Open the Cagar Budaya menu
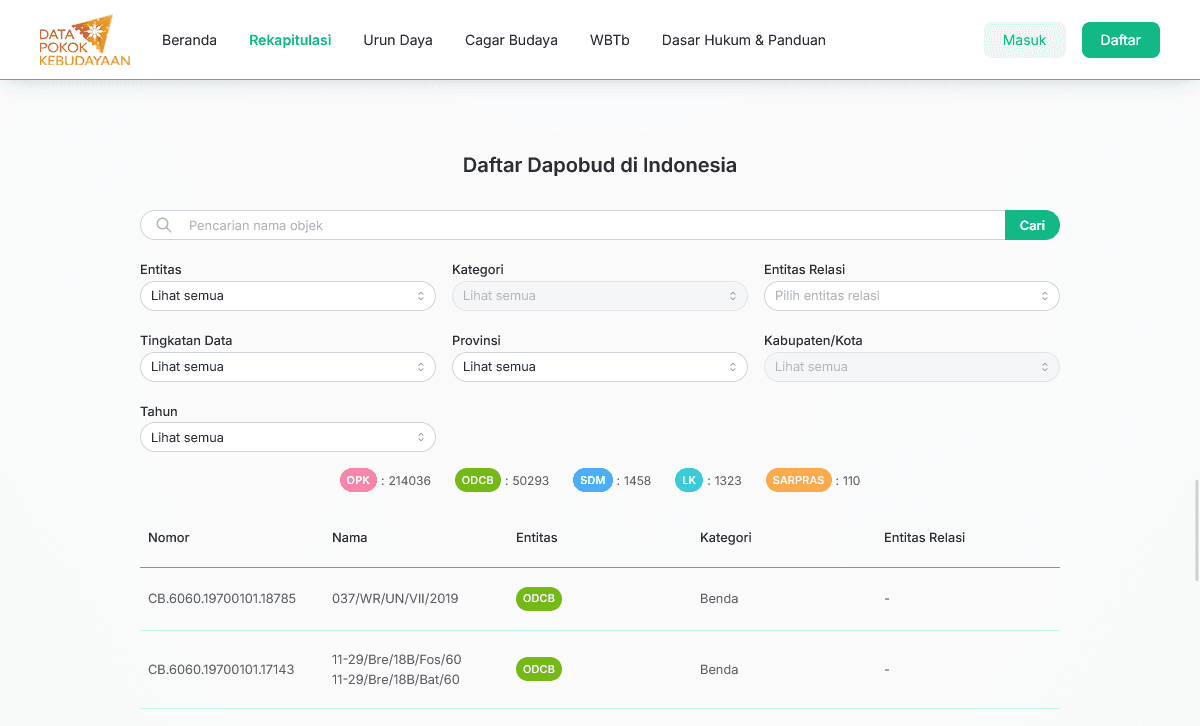Viewport: 1200px width, 726px height. coord(511,41)
